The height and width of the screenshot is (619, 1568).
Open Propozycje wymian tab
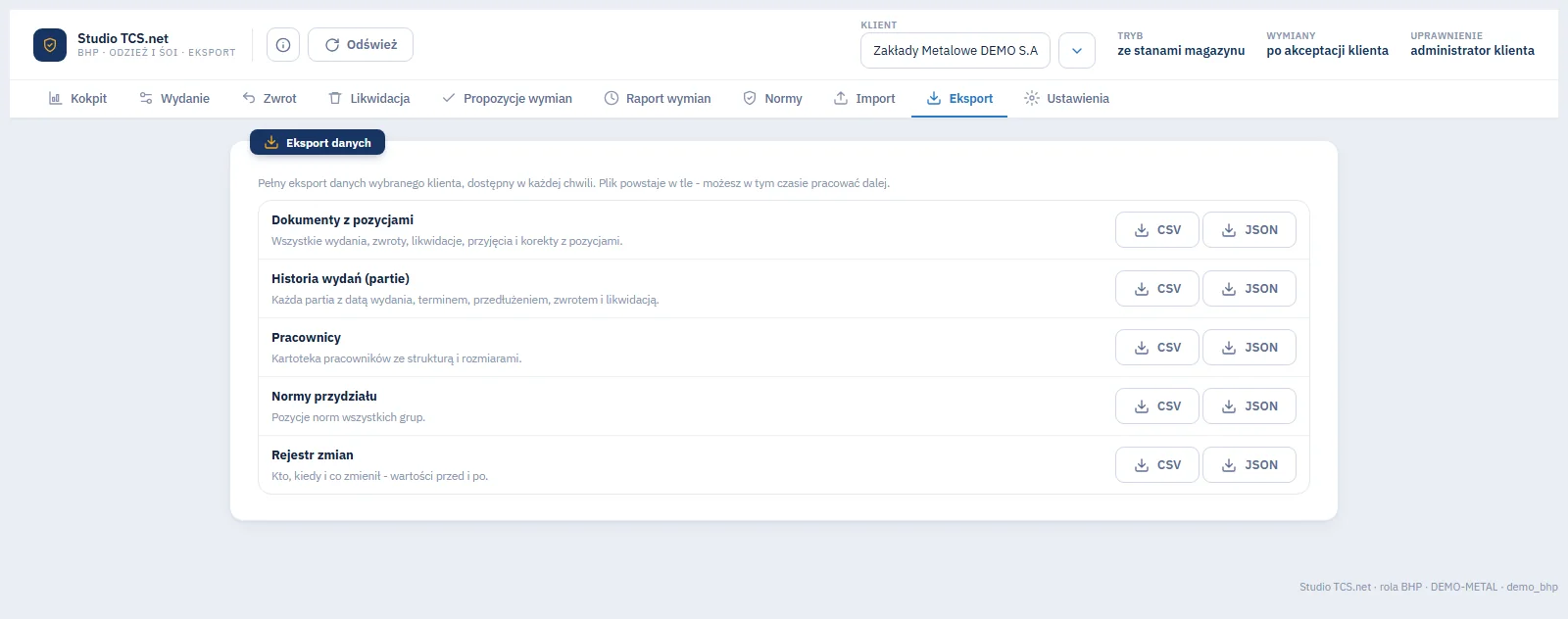tap(507, 99)
